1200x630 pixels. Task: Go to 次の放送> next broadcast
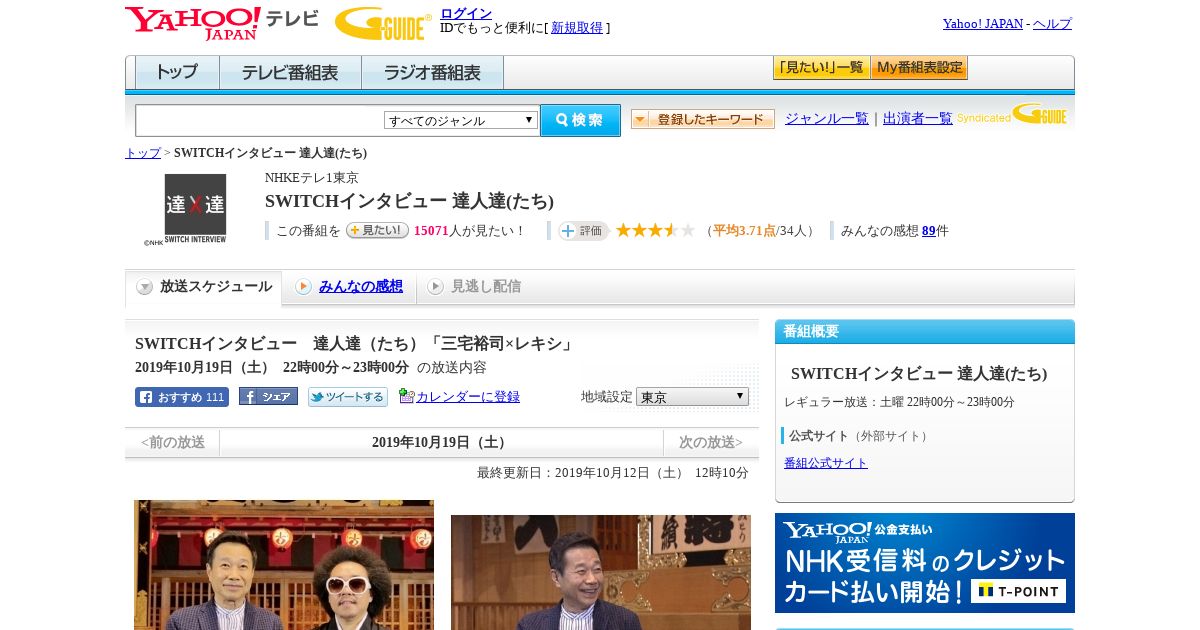[711, 442]
